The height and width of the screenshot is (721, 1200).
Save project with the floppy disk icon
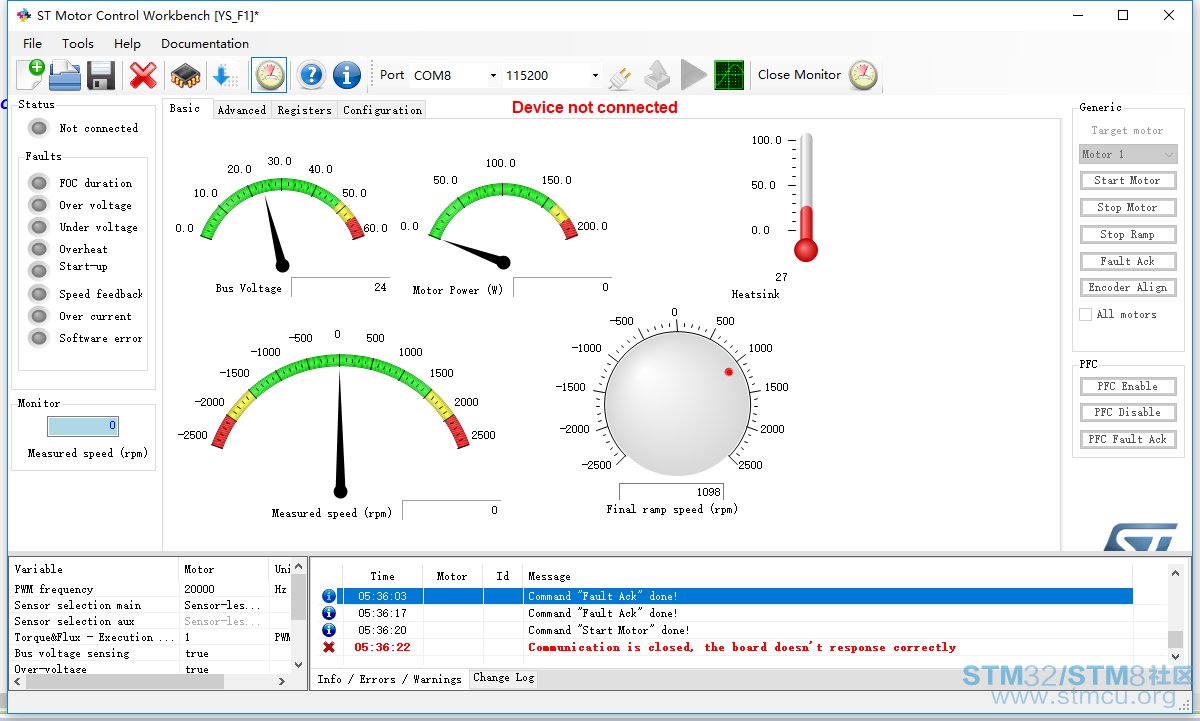click(101, 75)
